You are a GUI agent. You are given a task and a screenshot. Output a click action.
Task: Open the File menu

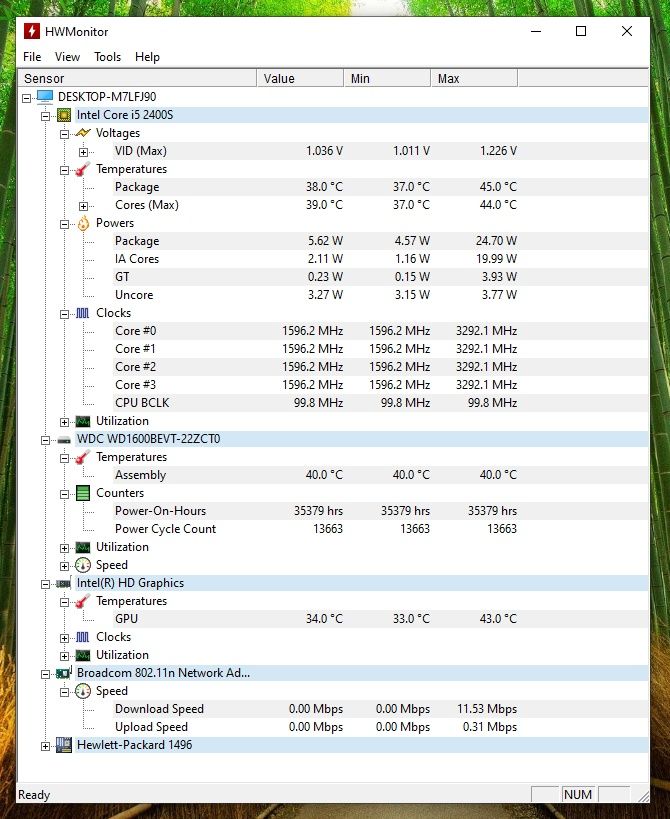click(32, 57)
